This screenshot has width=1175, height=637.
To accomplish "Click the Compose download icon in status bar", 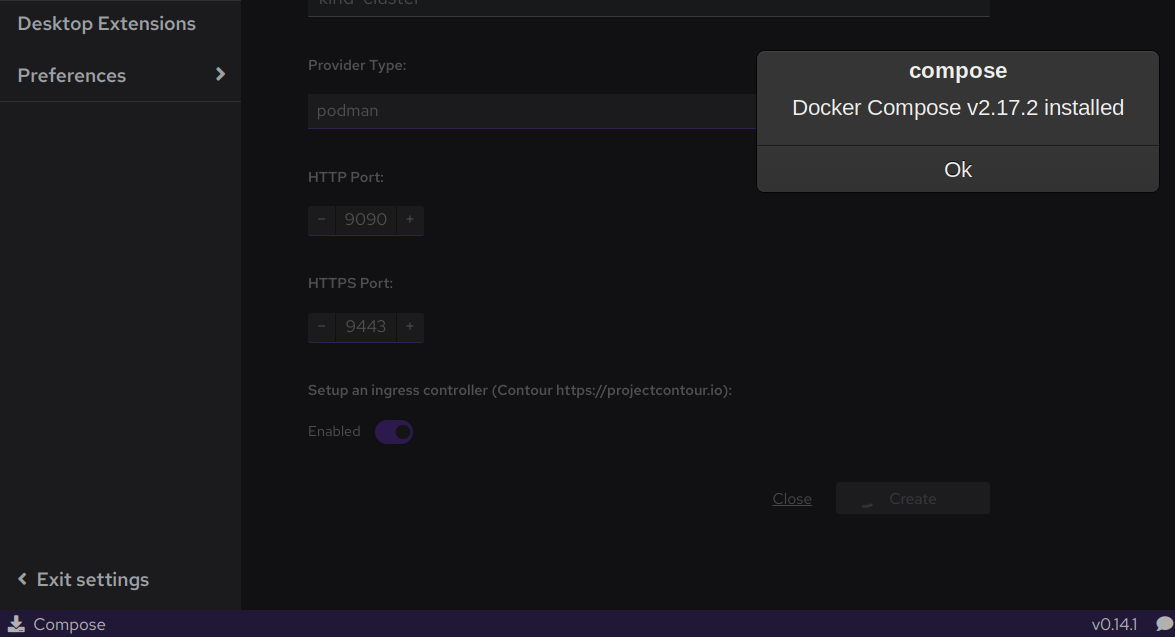I will pos(14,624).
